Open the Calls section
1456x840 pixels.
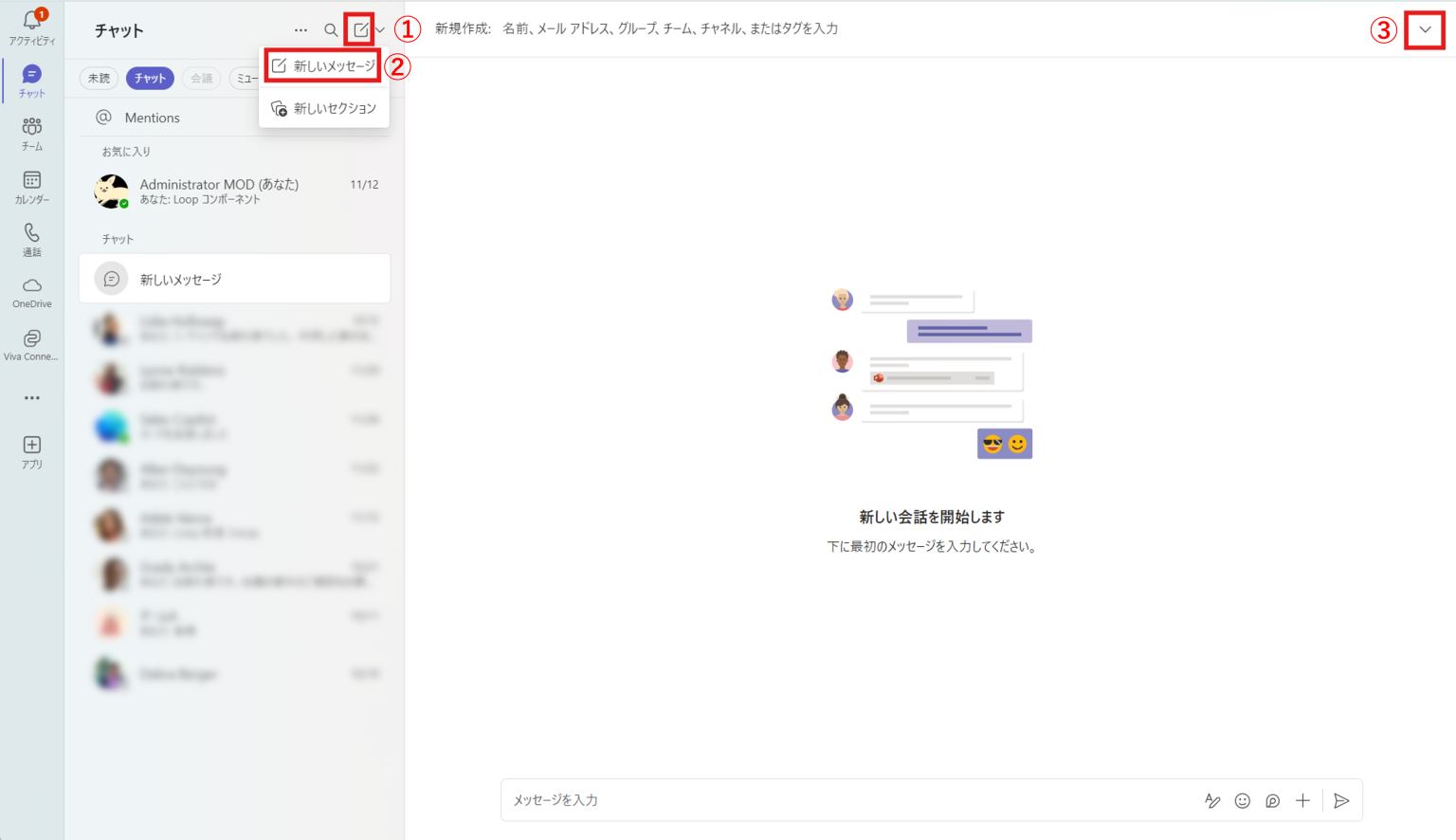click(32, 239)
